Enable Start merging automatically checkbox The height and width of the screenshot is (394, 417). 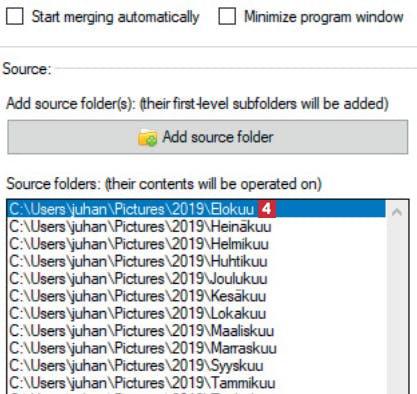[15, 16]
